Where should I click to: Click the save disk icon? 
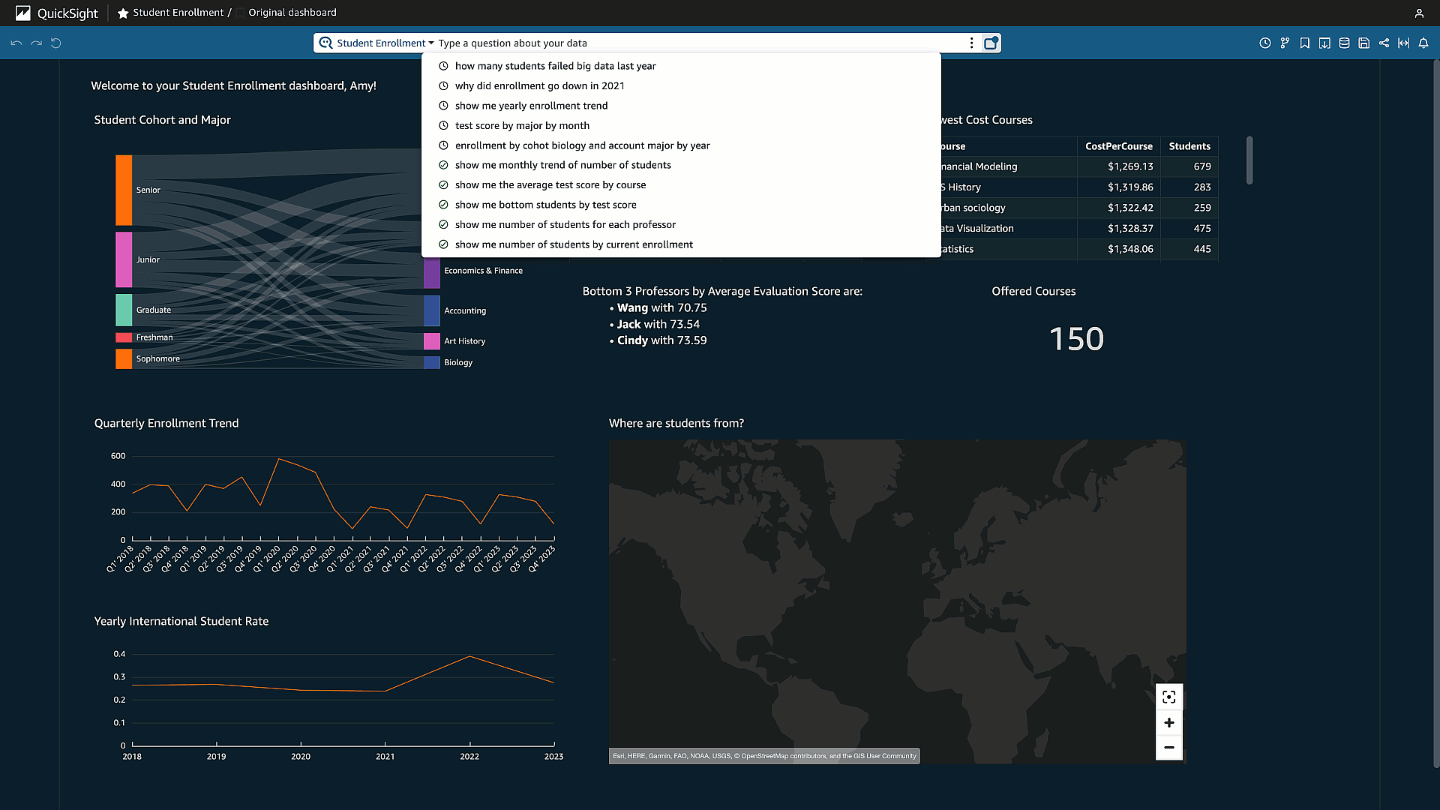point(1364,43)
